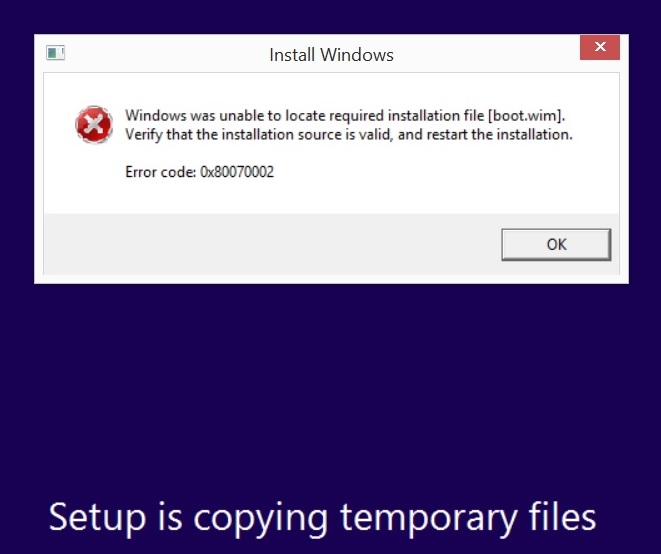661x554 pixels.
Task: Click the word "Windows" starting the error message
Action: pos(156,116)
